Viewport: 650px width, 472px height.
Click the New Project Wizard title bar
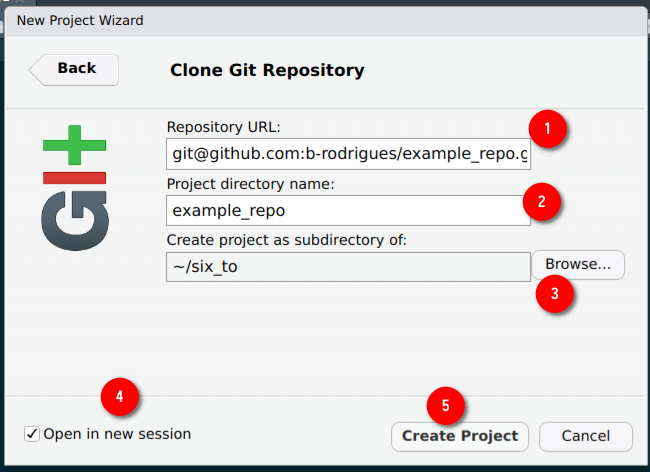point(325,21)
